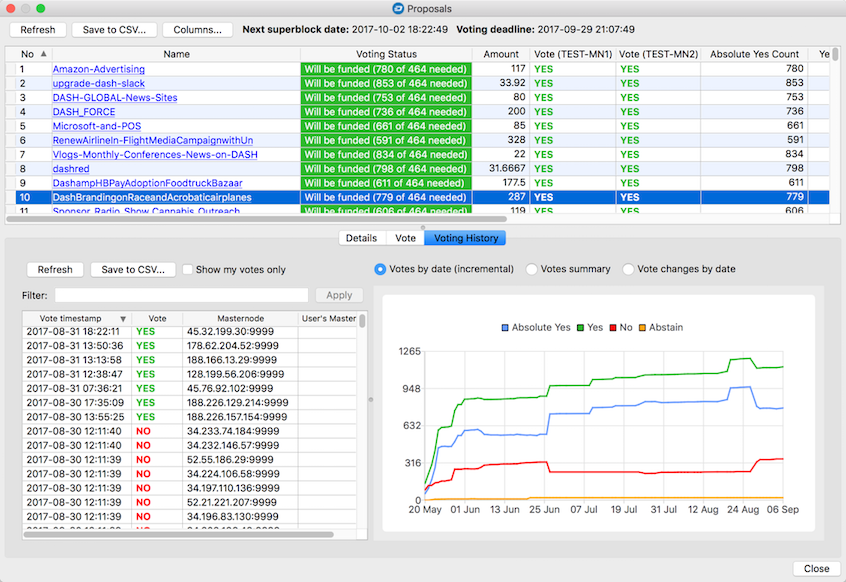The width and height of the screenshot is (846, 582).
Task: Sort by Vote (TEST-MN2) column header
Action: point(658,54)
